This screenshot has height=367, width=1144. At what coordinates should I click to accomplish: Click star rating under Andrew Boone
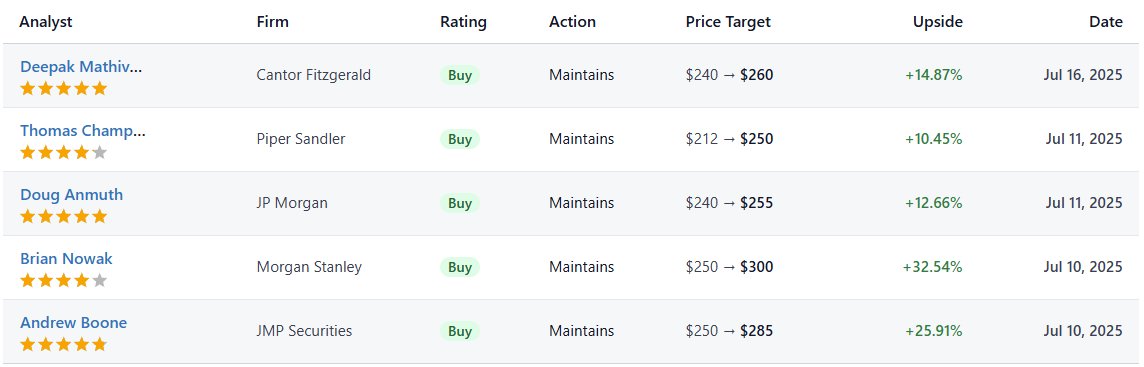63,345
